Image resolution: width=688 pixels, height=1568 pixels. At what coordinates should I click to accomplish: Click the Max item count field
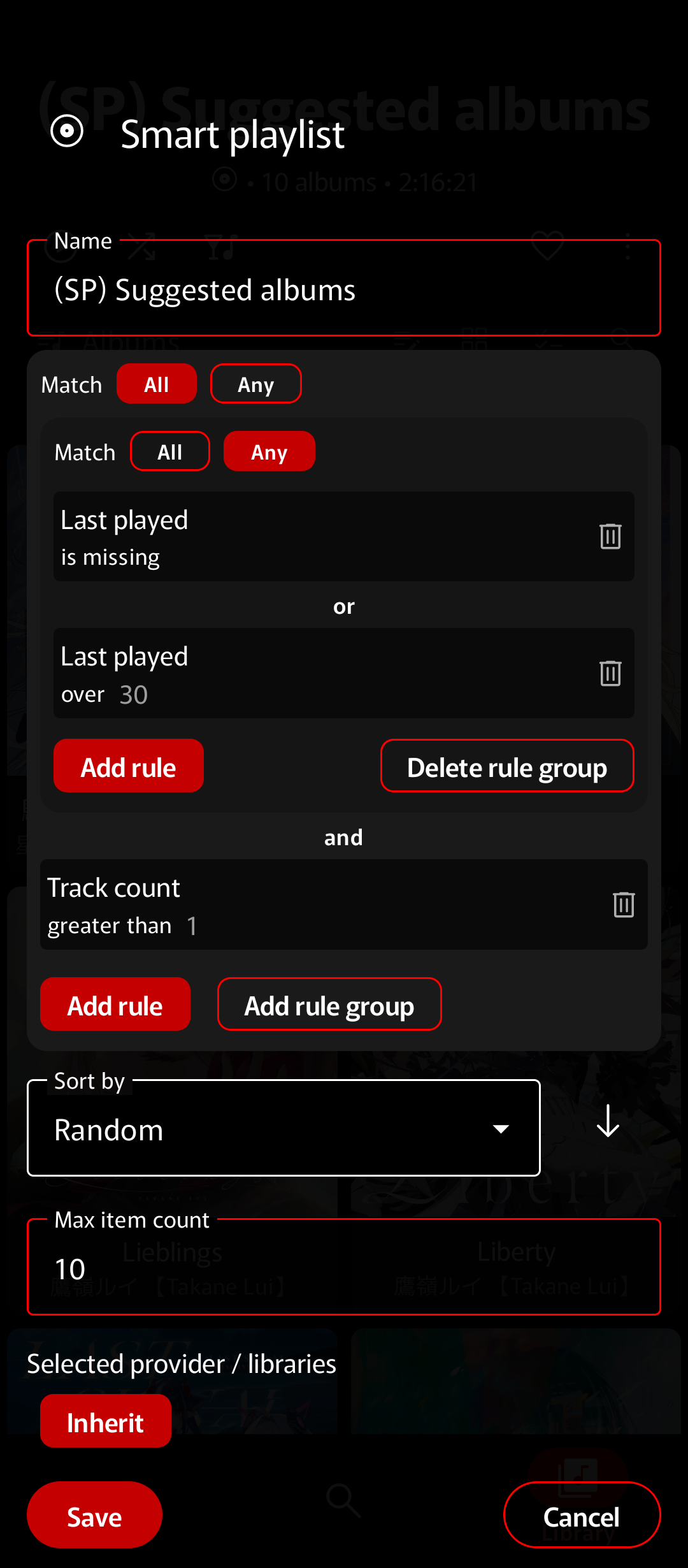[344, 1267]
